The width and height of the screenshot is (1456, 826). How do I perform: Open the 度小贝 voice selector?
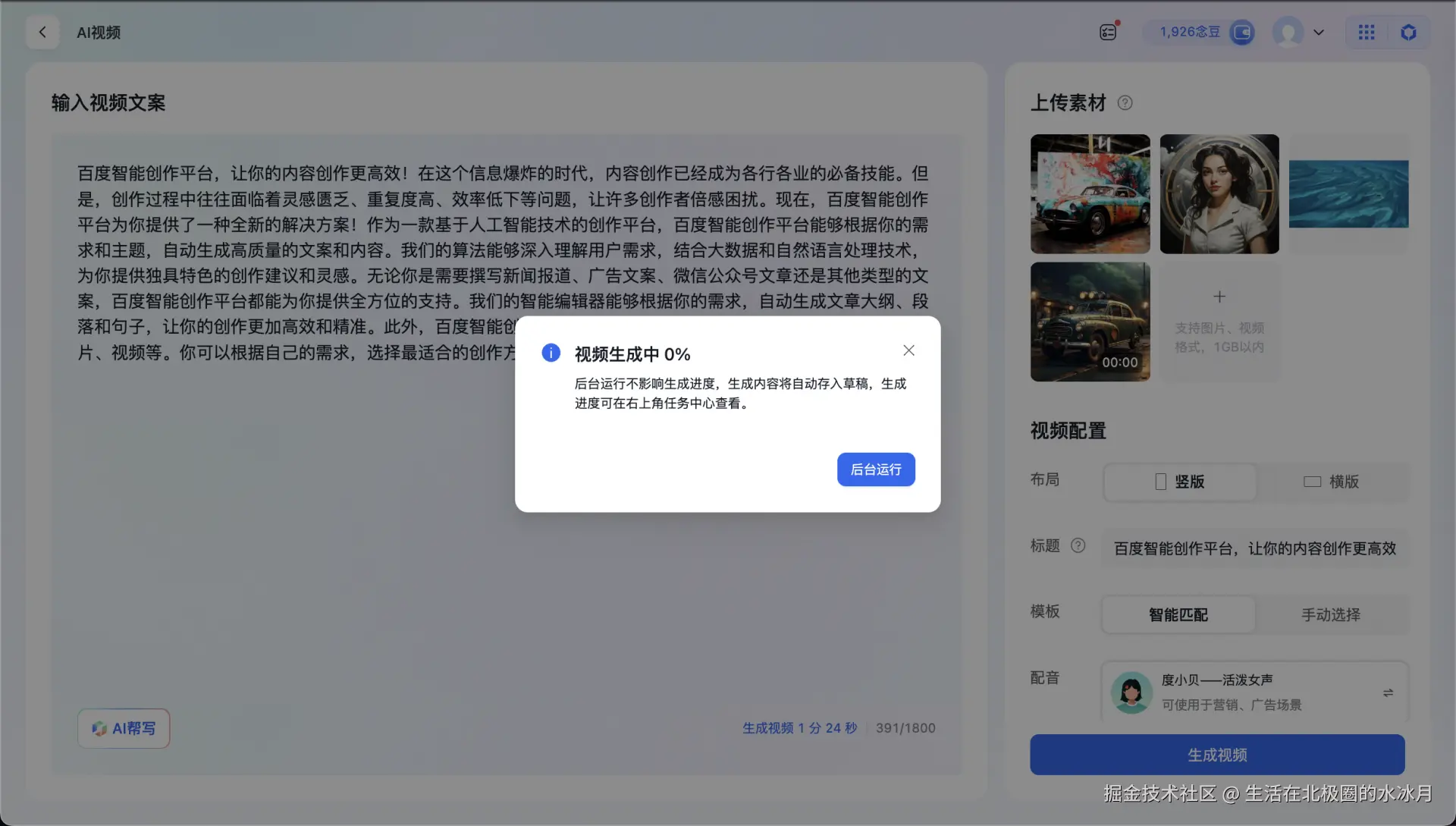pyautogui.click(x=1255, y=692)
